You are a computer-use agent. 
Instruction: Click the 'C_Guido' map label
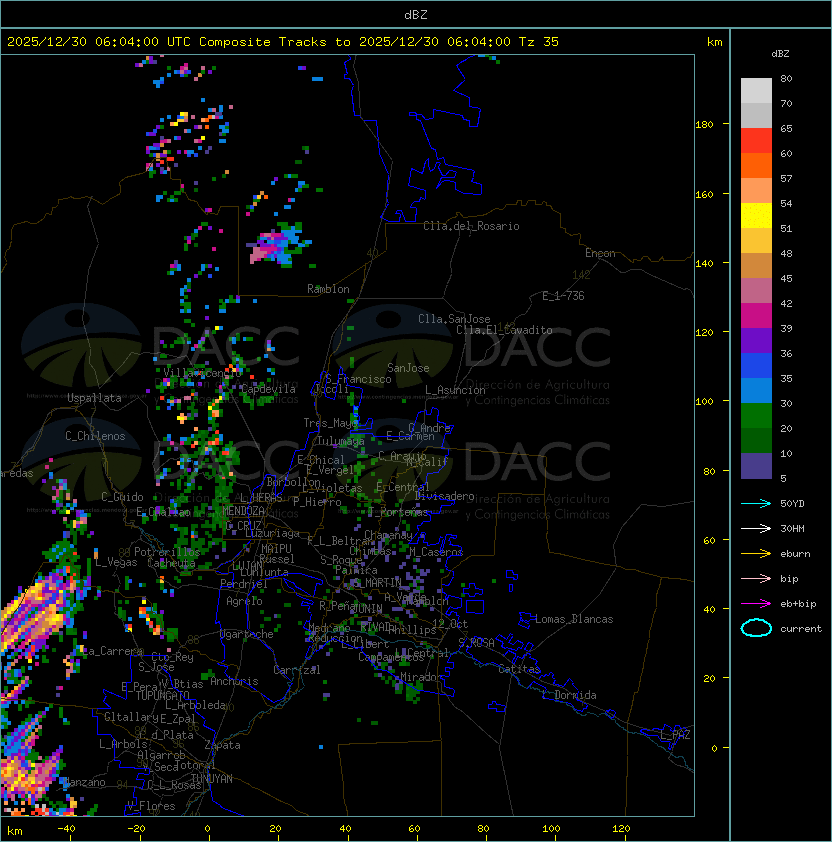[122, 497]
